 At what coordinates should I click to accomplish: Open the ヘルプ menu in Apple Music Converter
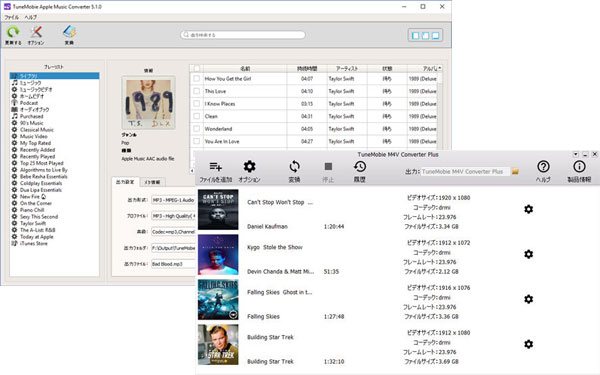tap(31, 17)
